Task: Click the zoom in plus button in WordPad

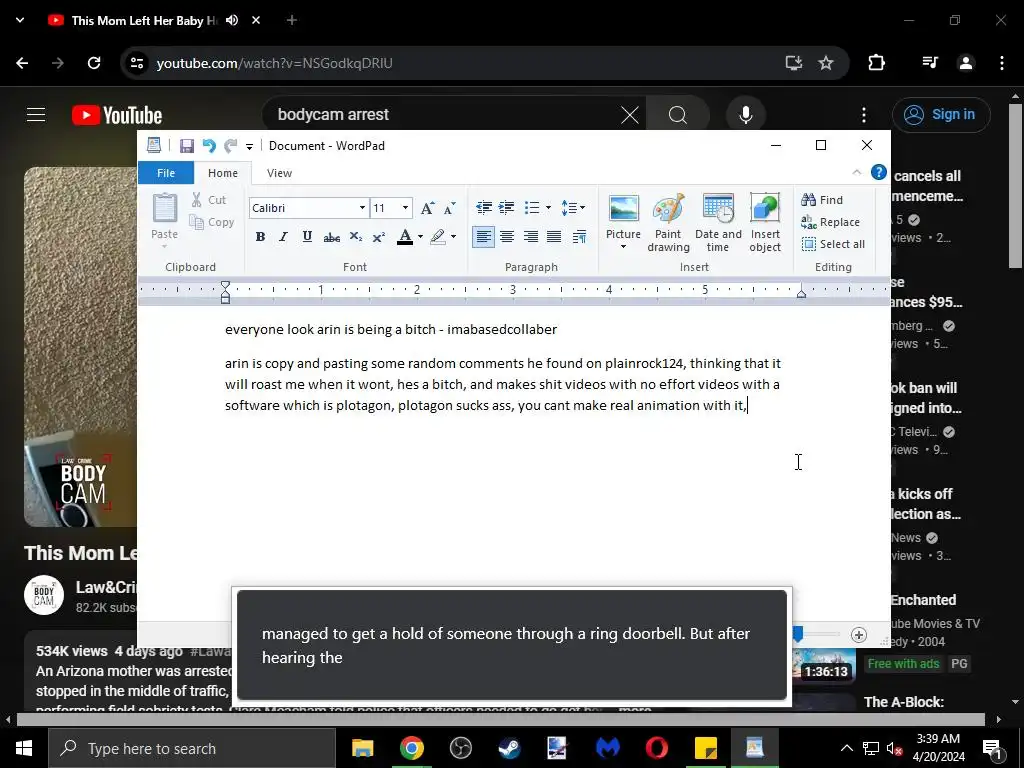Action: (859, 635)
